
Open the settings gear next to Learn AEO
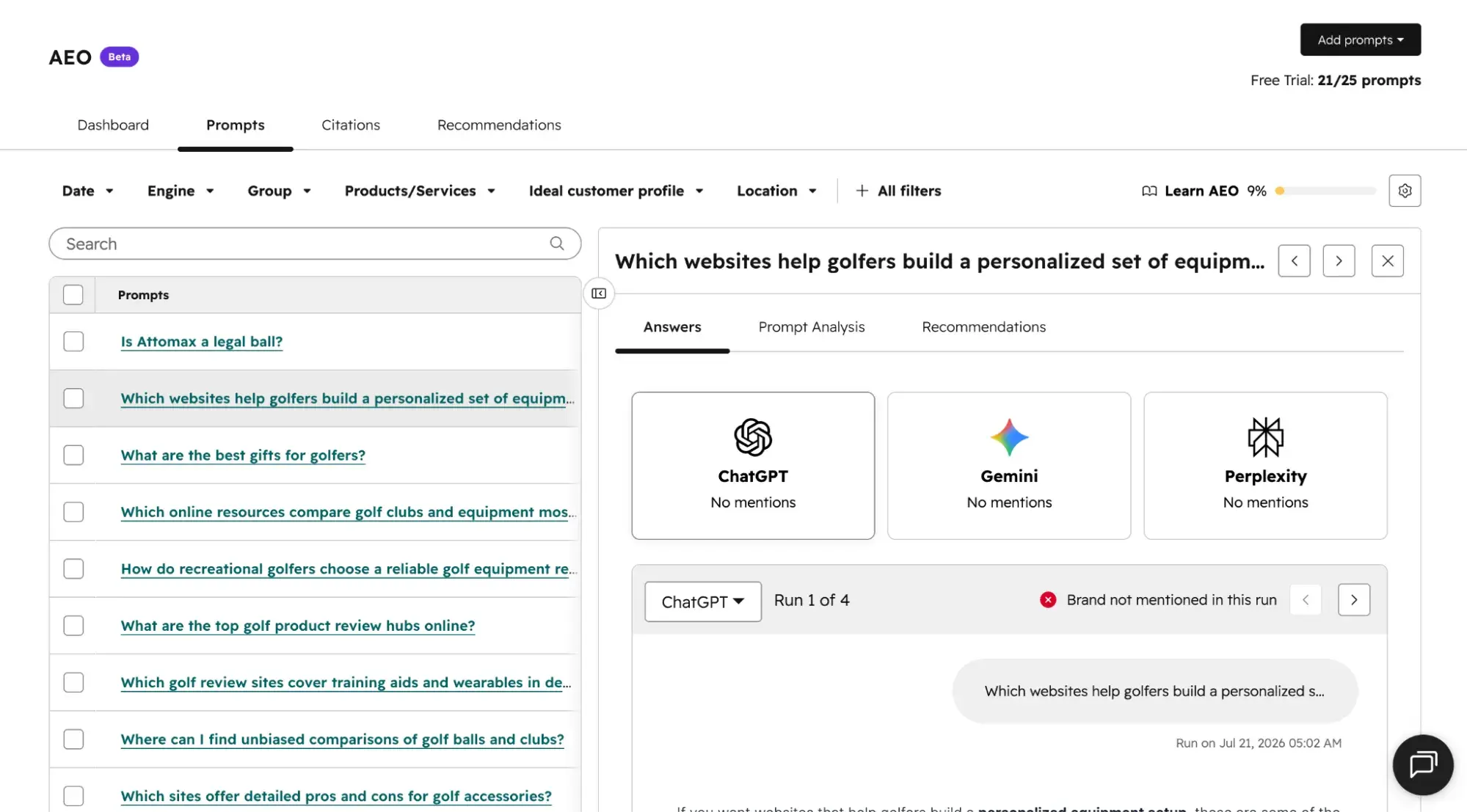pos(1405,191)
